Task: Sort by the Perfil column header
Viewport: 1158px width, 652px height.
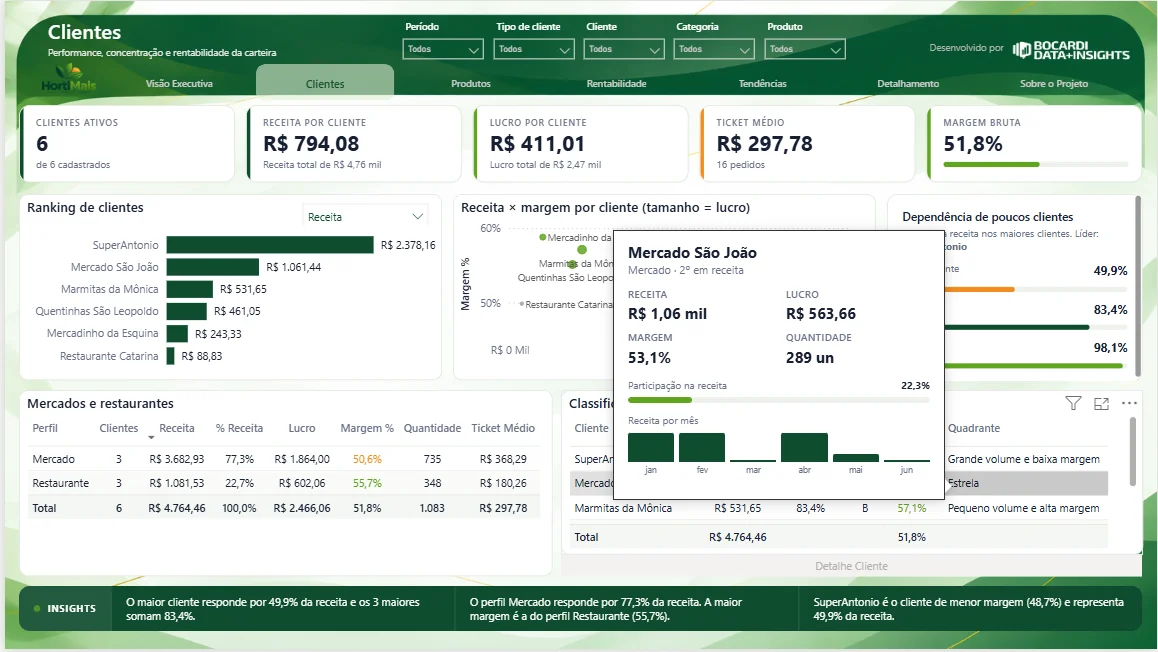Action: (45, 428)
